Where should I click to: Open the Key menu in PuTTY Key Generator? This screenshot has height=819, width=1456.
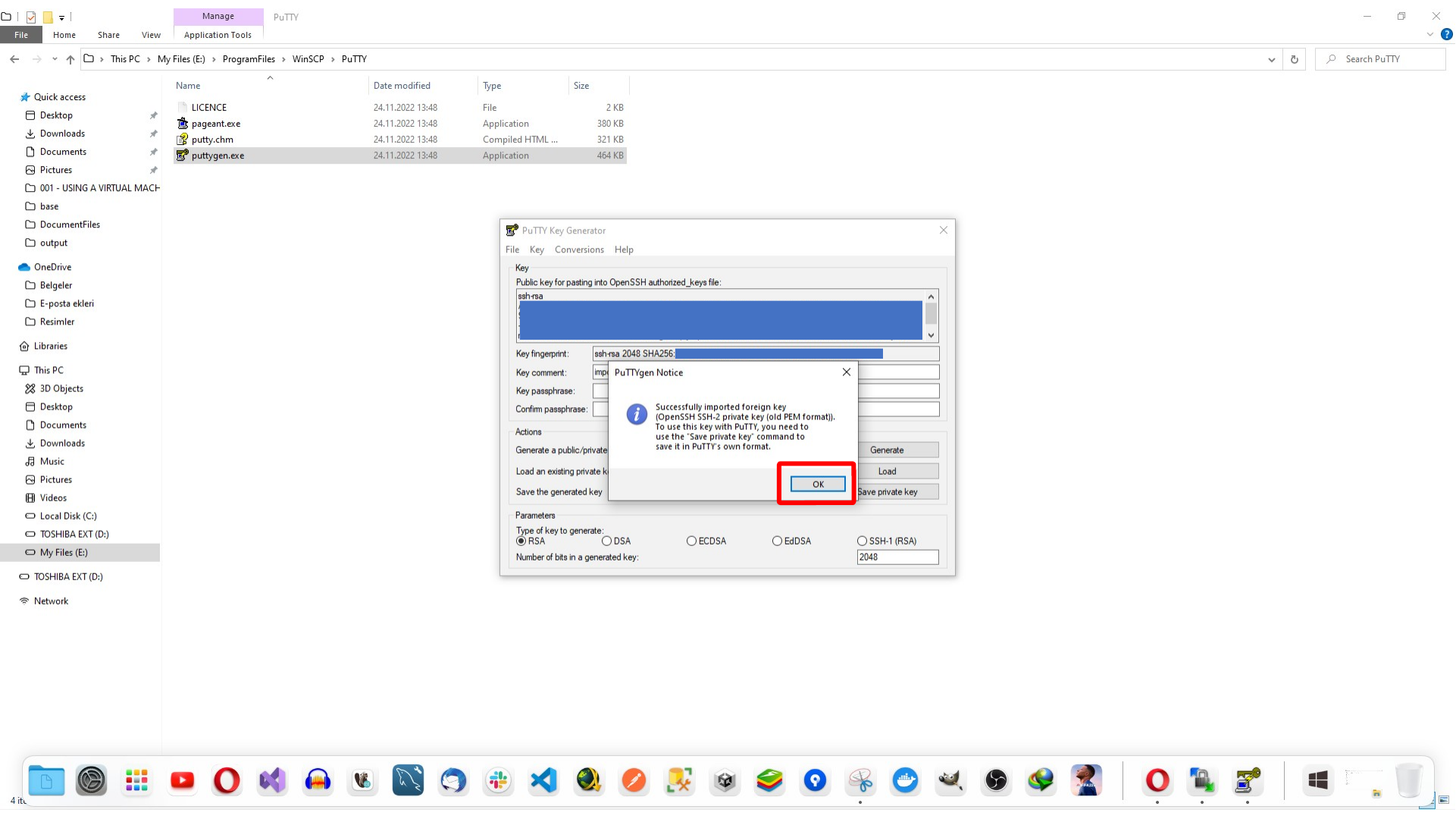(x=537, y=249)
